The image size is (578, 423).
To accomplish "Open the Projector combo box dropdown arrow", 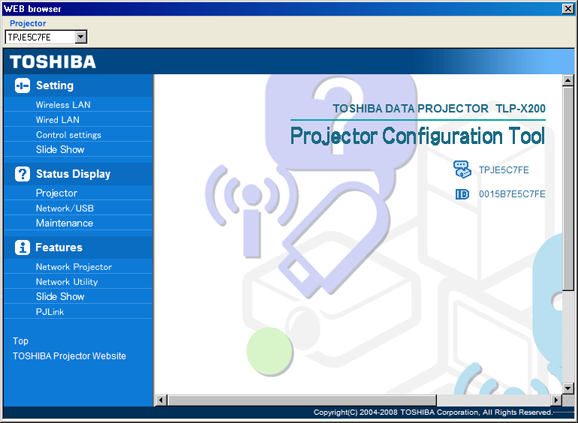I will (81, 37).
